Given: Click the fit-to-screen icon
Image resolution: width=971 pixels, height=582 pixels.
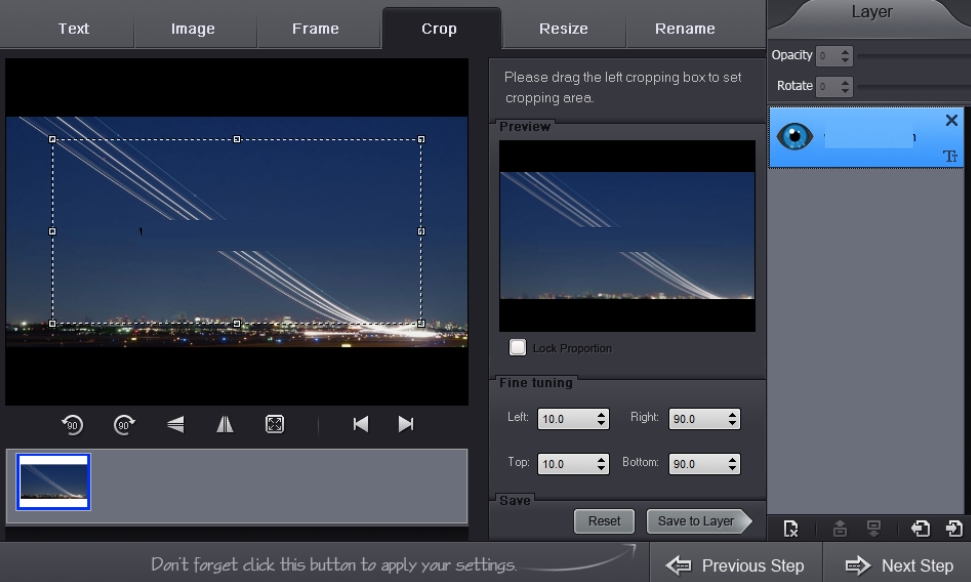Looking at the screenshot, I should (x=274, y=425).
